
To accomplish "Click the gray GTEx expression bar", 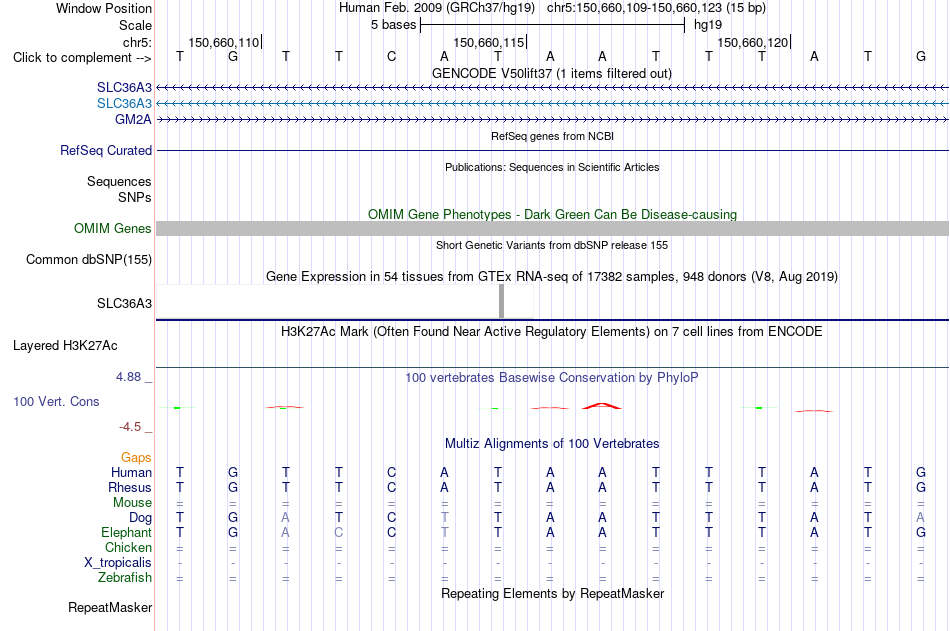I will [501, 301].
